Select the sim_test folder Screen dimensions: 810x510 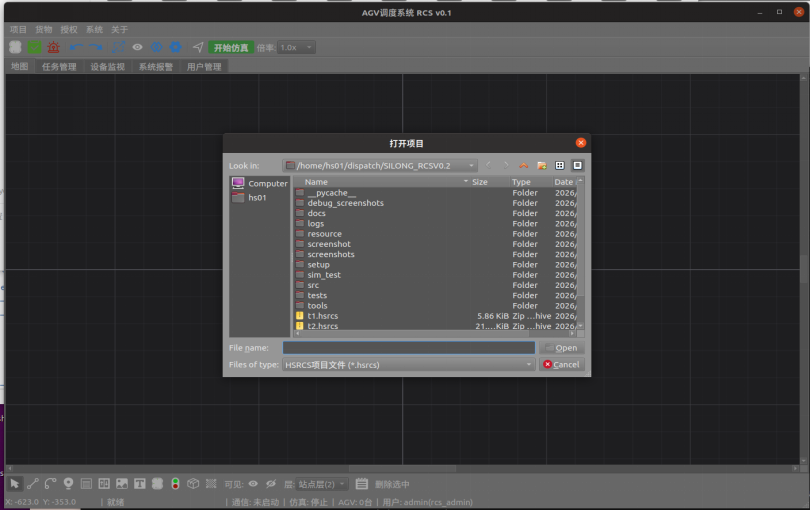click(324, 275)
